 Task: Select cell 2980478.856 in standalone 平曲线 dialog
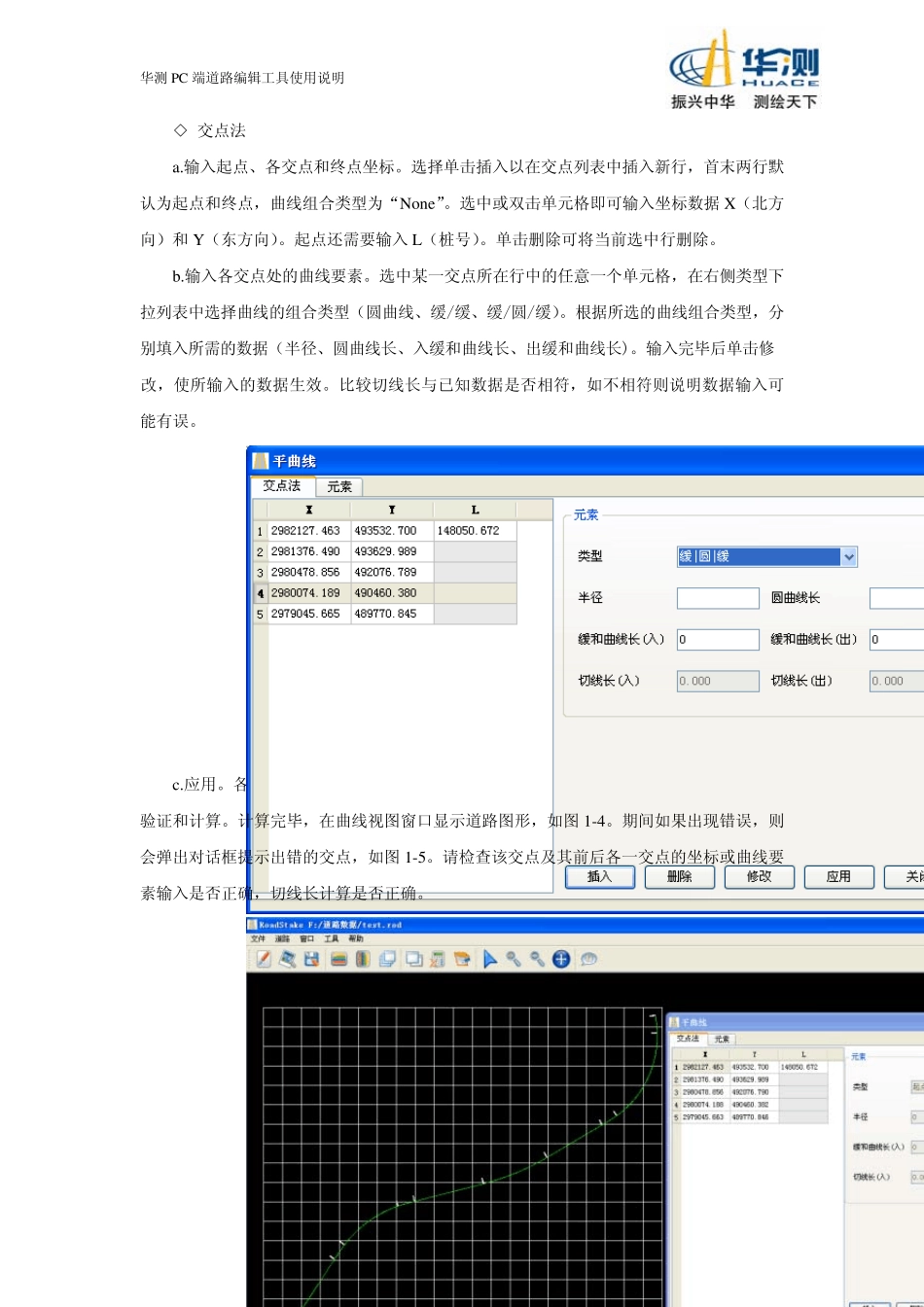click(x=309, y=572)
